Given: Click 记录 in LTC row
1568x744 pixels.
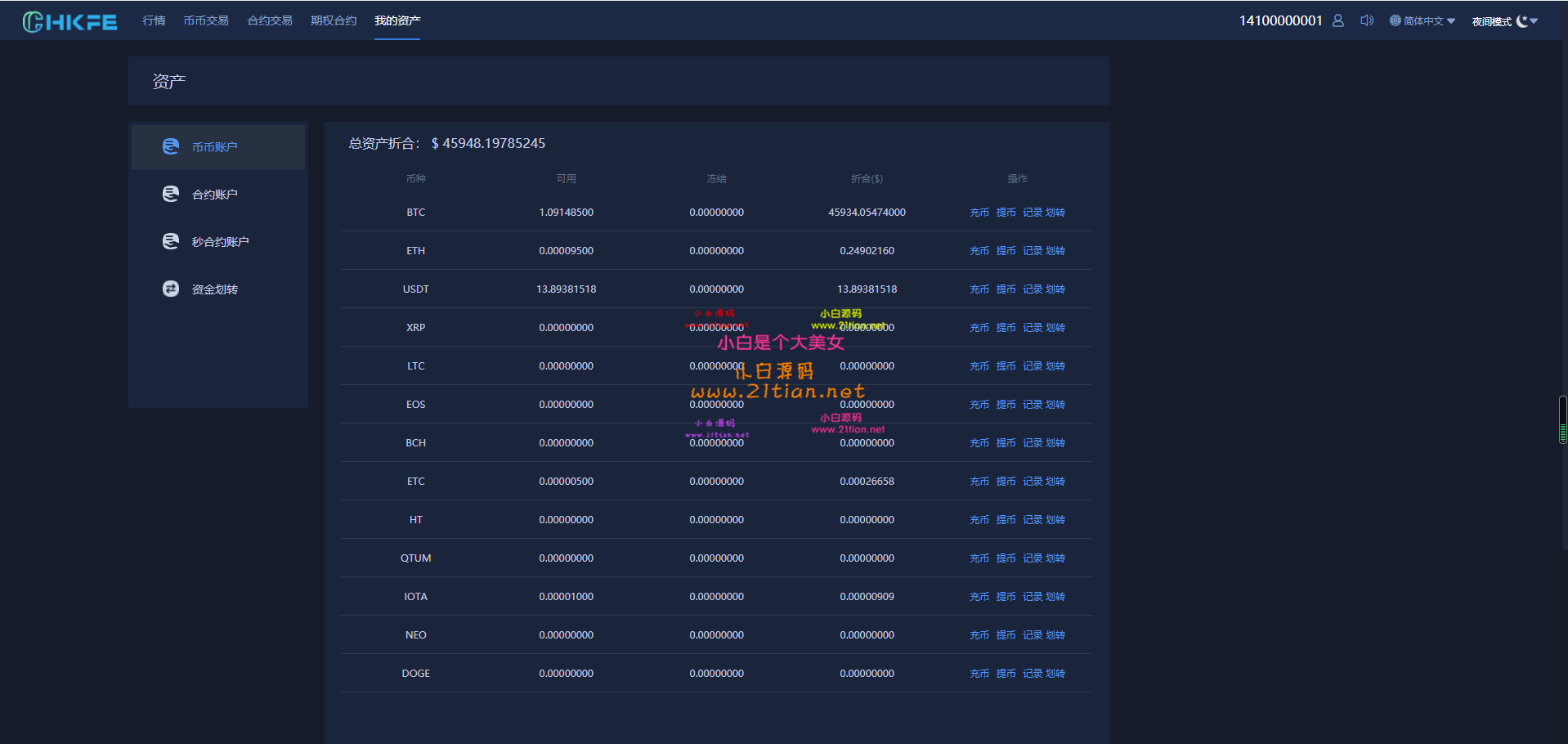Looking at the screenshot, I should point(1033,366).
